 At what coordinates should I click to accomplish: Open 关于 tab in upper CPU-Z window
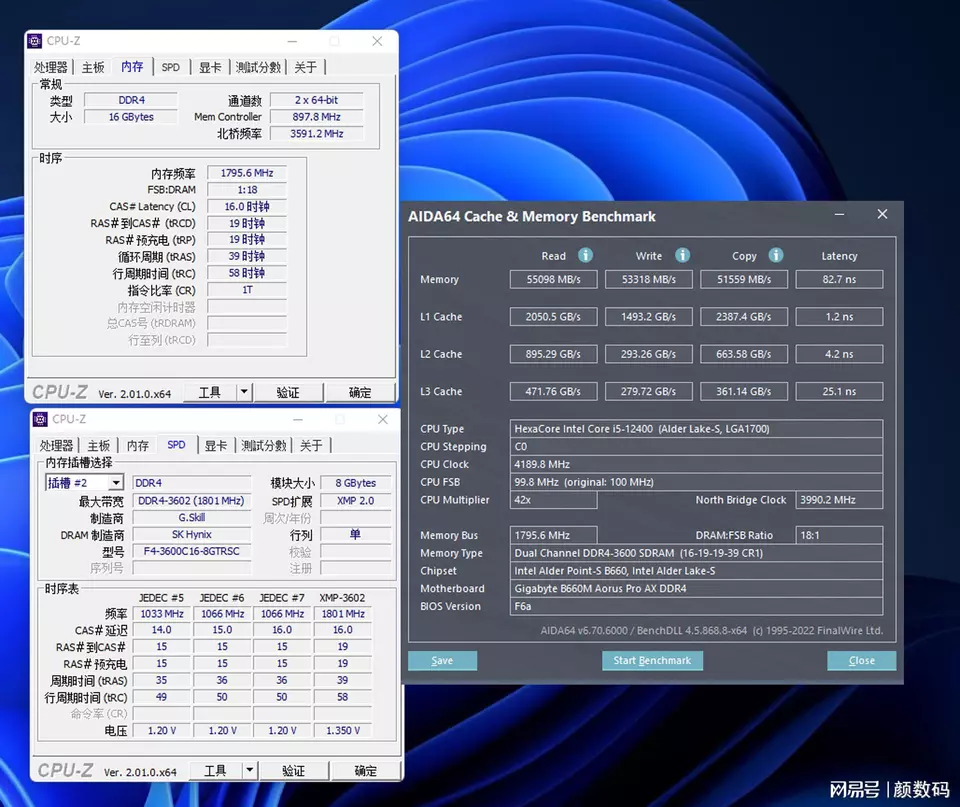point(306,67)
